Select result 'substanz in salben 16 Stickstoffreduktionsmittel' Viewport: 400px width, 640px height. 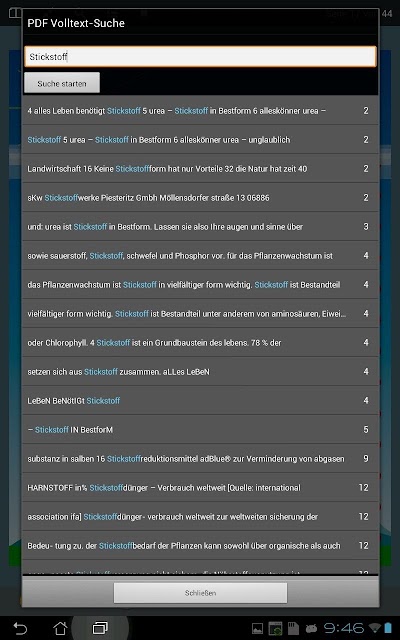pos(200,458)
